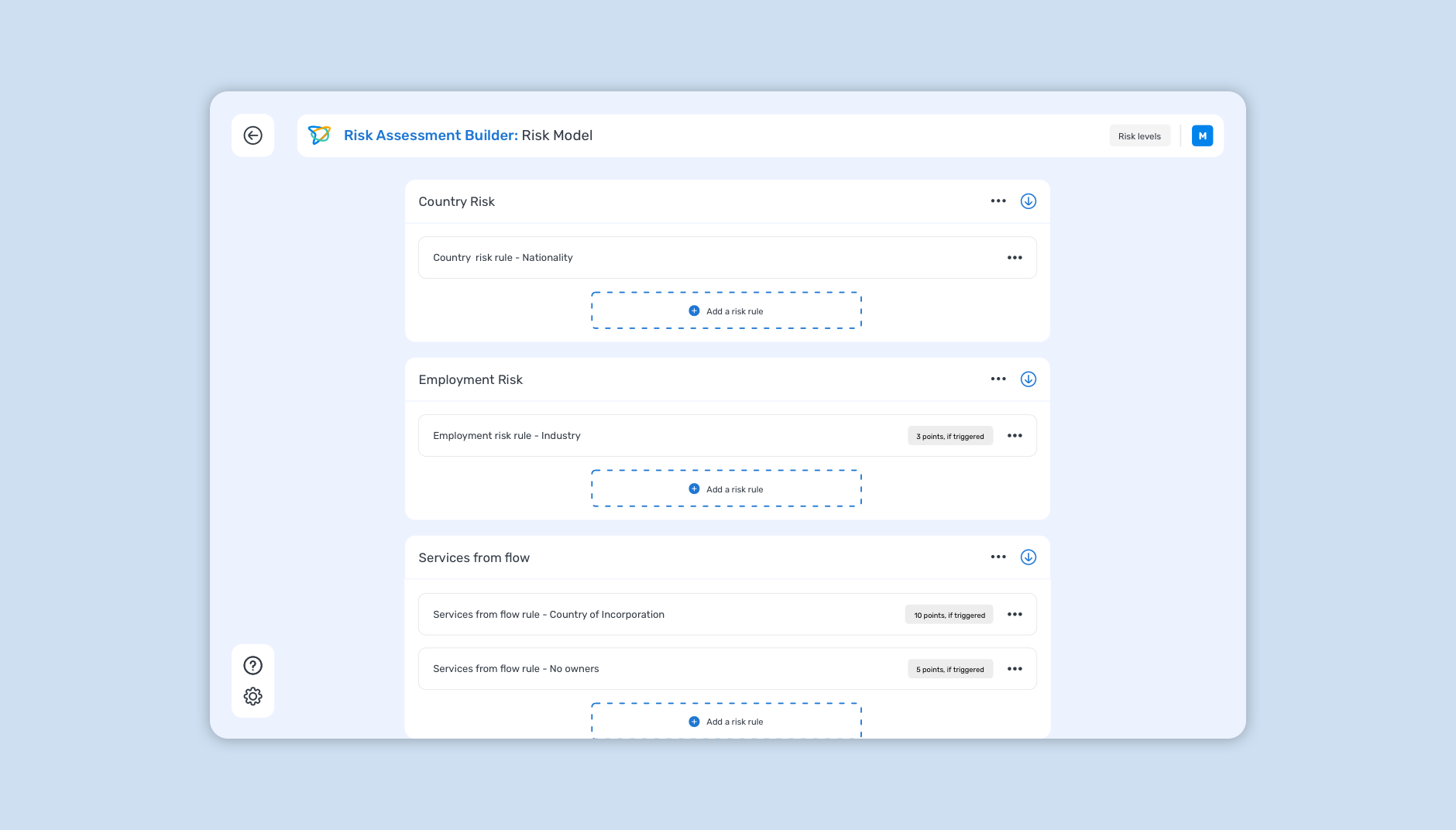Open the help question mark icon
The width and height of the screenshot is (1456, 830).
click(x=252, y=665)
